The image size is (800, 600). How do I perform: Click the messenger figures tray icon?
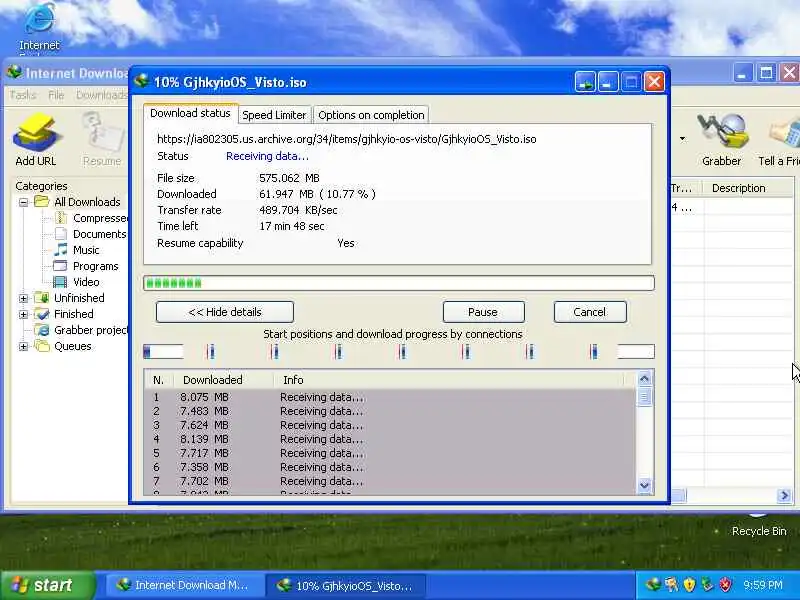point(671,584)
